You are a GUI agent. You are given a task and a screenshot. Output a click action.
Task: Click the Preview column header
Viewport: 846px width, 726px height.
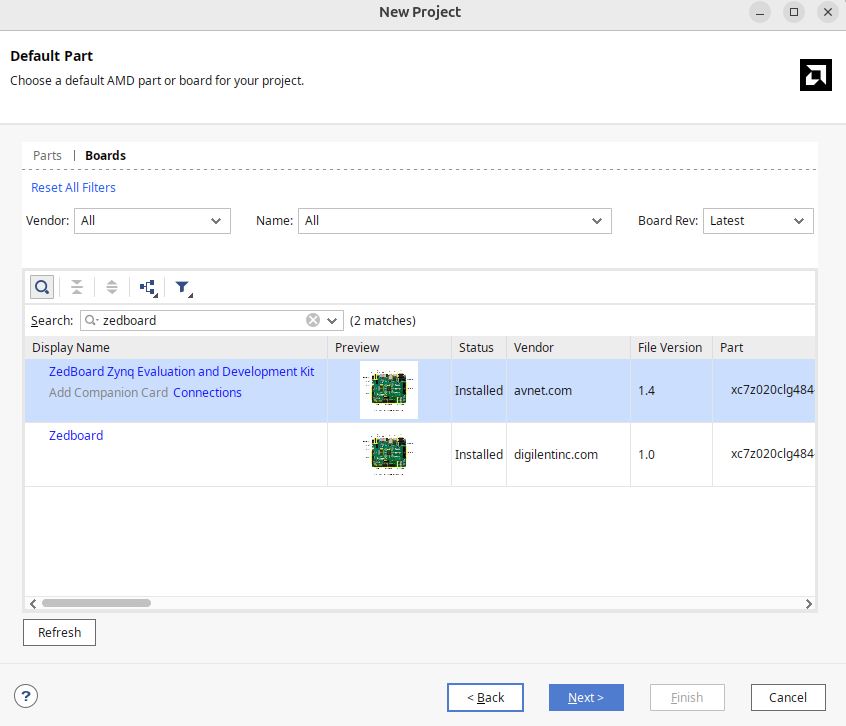pos(389,347)
